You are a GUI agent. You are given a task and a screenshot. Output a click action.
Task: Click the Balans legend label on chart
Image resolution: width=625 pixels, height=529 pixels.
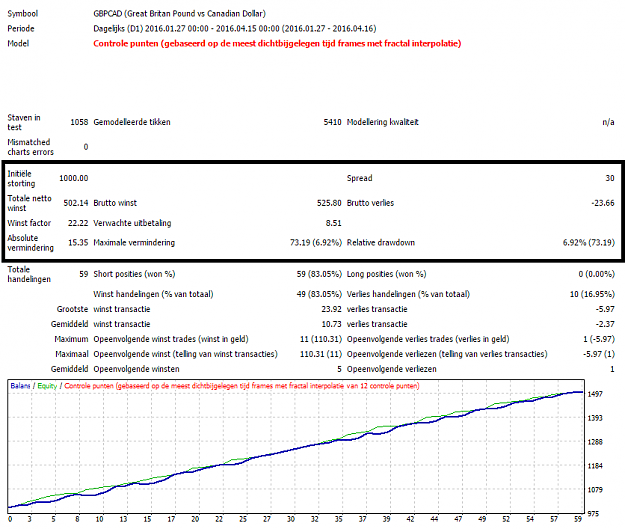[20, 386]
